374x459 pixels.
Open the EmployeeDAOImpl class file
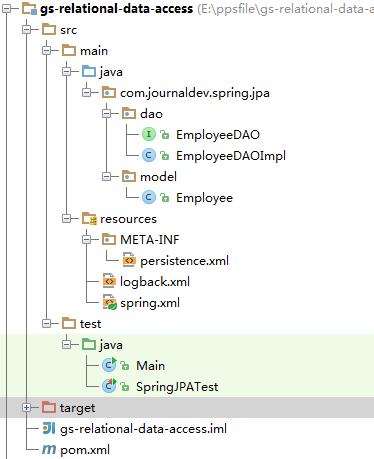pos(231,156)
